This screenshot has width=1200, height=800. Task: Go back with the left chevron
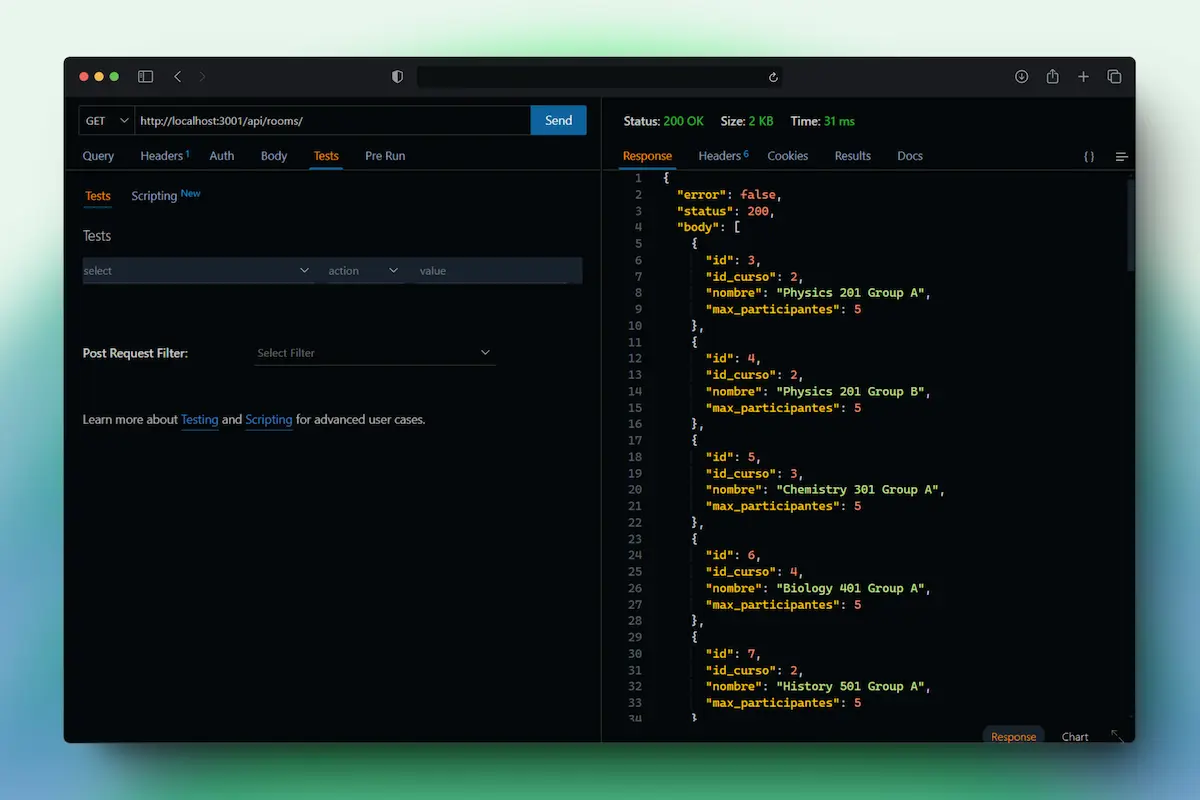tap(177, 76)
